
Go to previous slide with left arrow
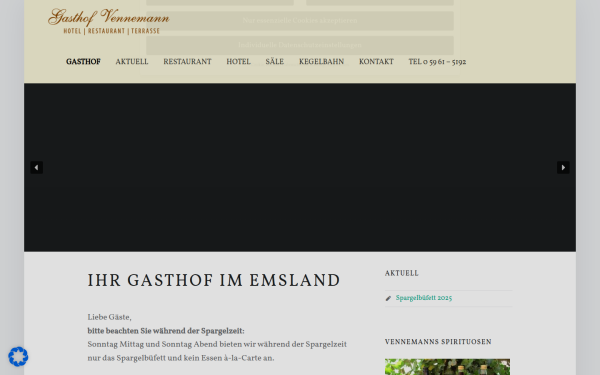click(x=36, y=168)
